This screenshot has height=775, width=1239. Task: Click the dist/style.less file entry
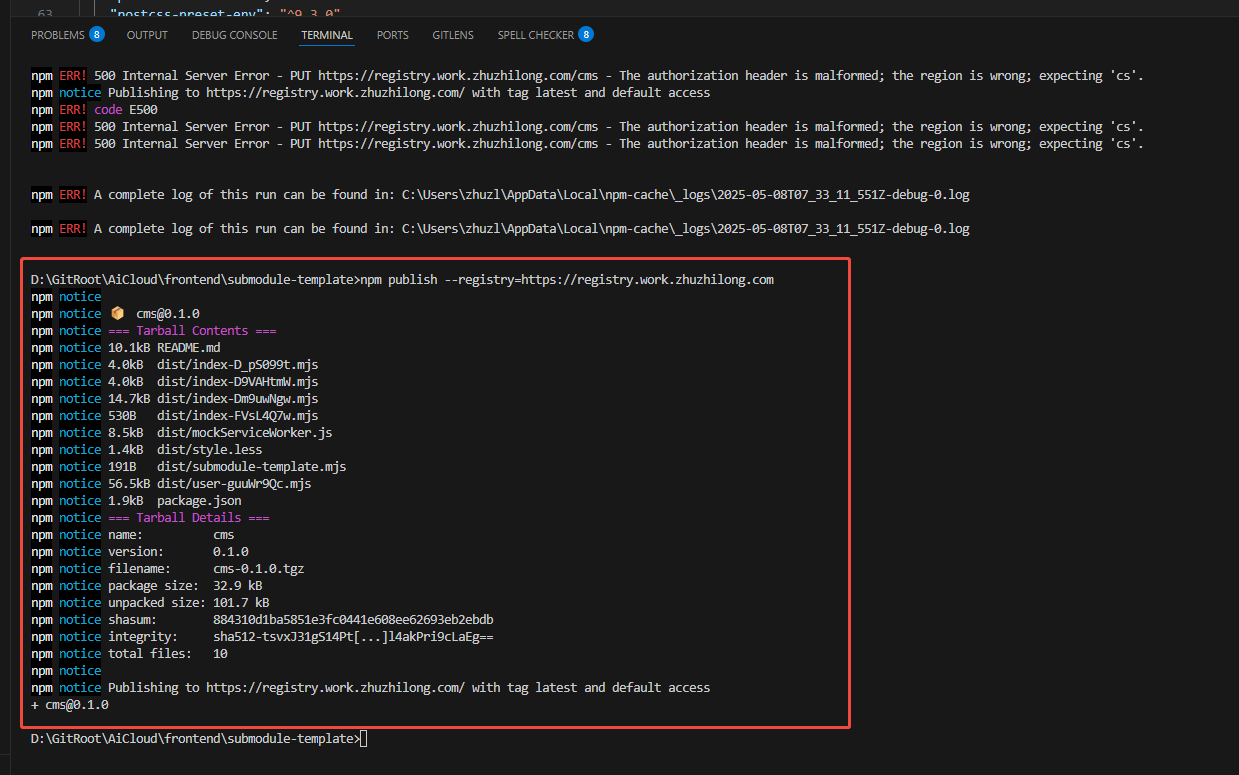[210, 450]
